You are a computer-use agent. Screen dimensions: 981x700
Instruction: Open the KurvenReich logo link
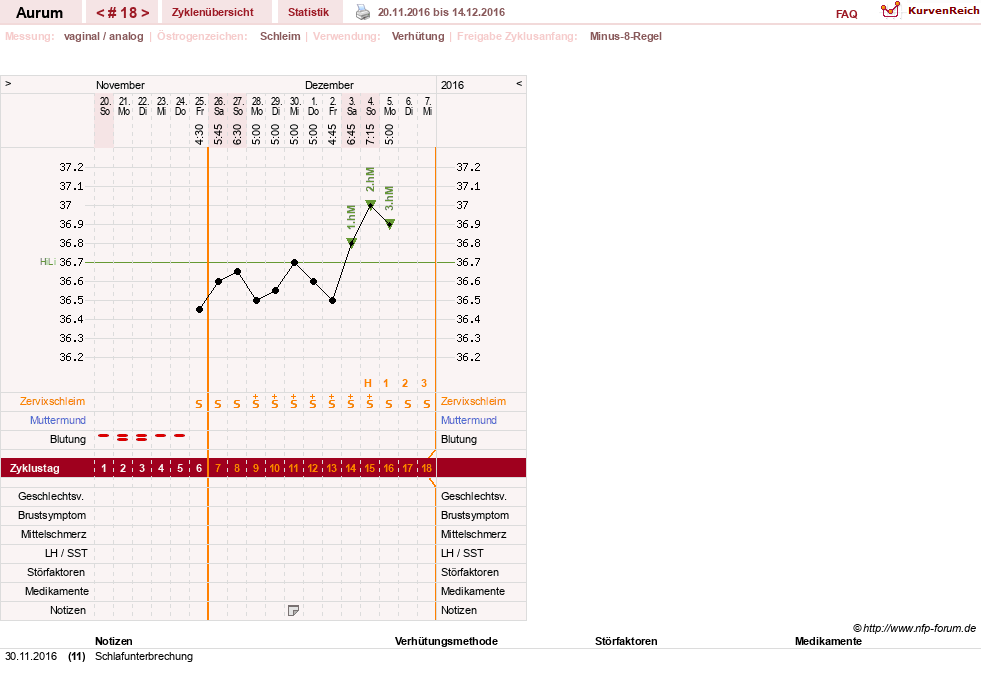[x=930, y=11]
